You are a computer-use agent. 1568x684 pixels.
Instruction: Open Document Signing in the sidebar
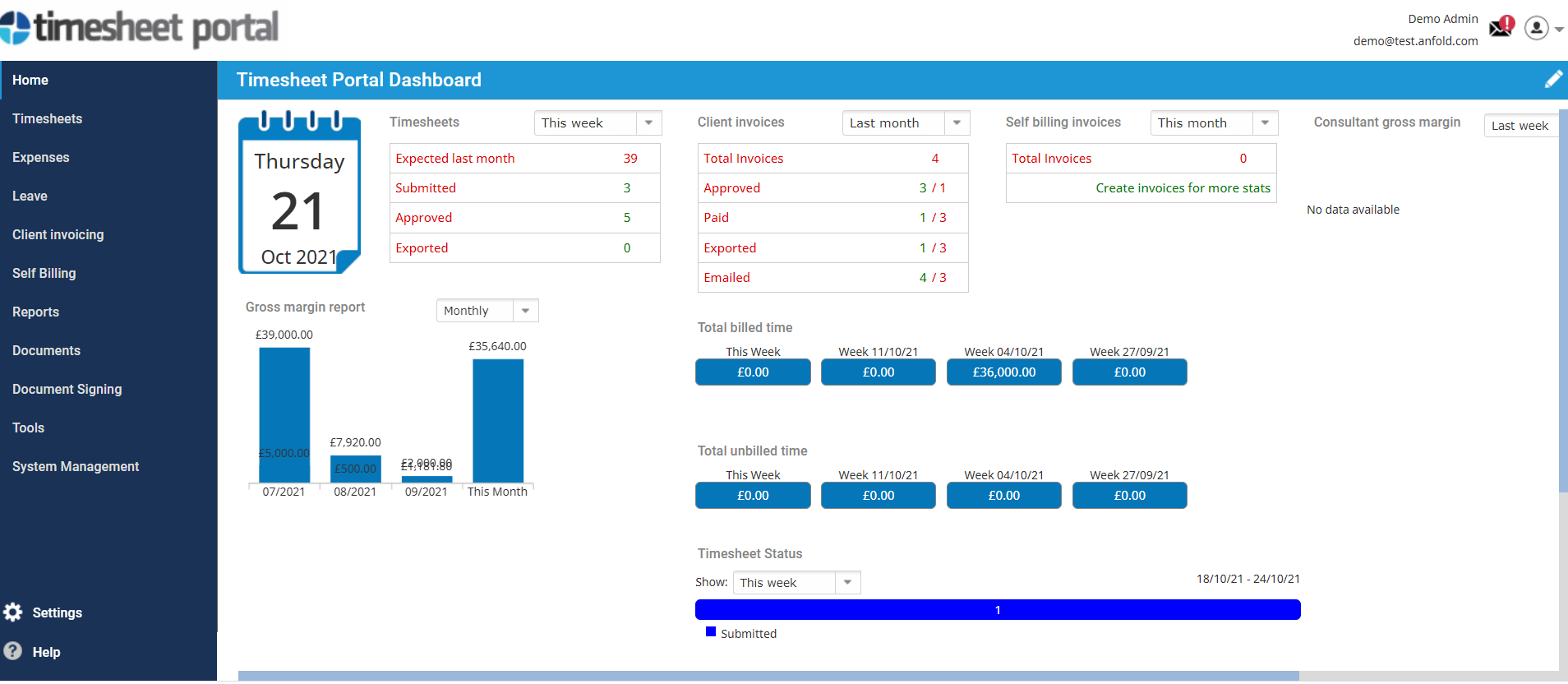click(108, 389)
